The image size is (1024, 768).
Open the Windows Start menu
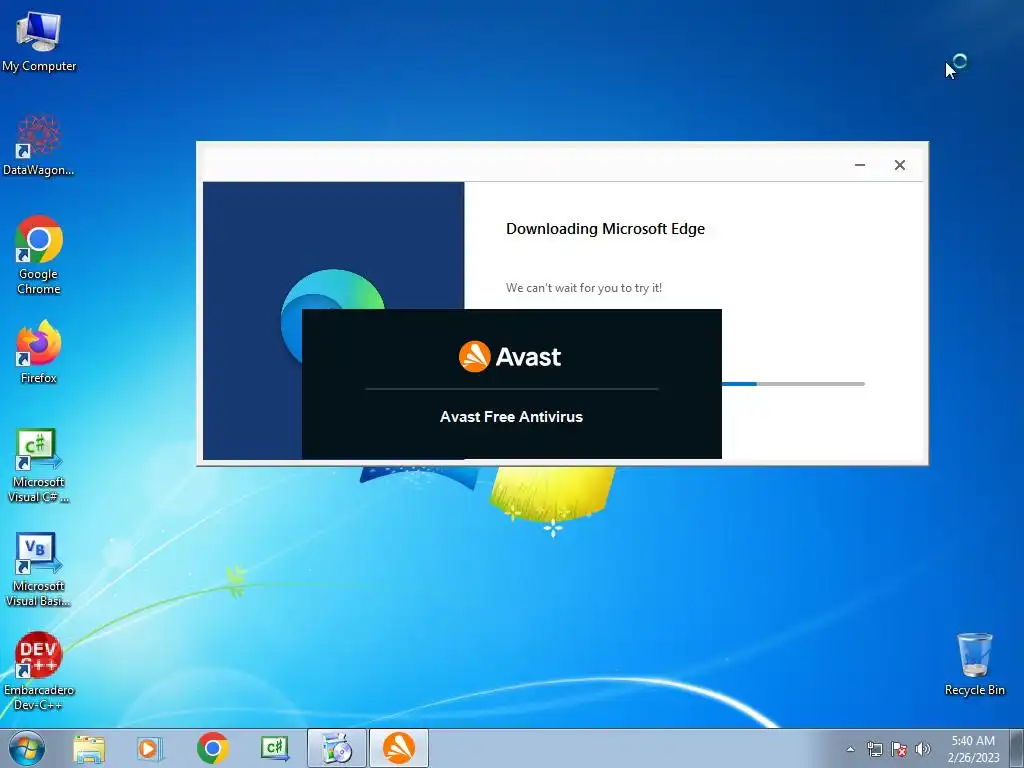(27, 748)
